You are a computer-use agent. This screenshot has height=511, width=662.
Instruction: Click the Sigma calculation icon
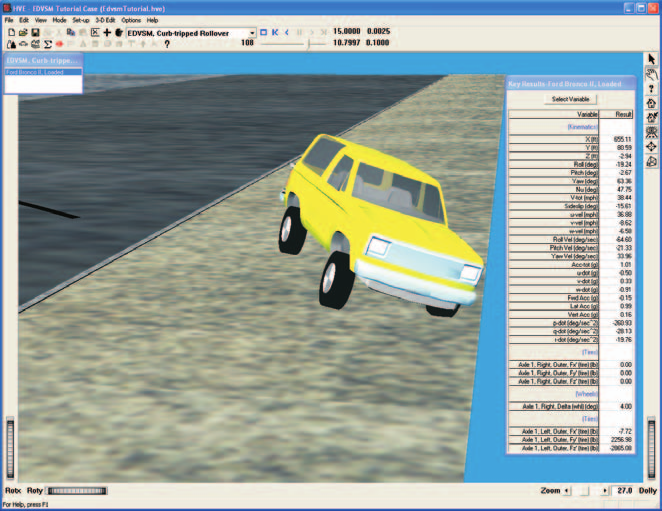[x=48, y=44]
